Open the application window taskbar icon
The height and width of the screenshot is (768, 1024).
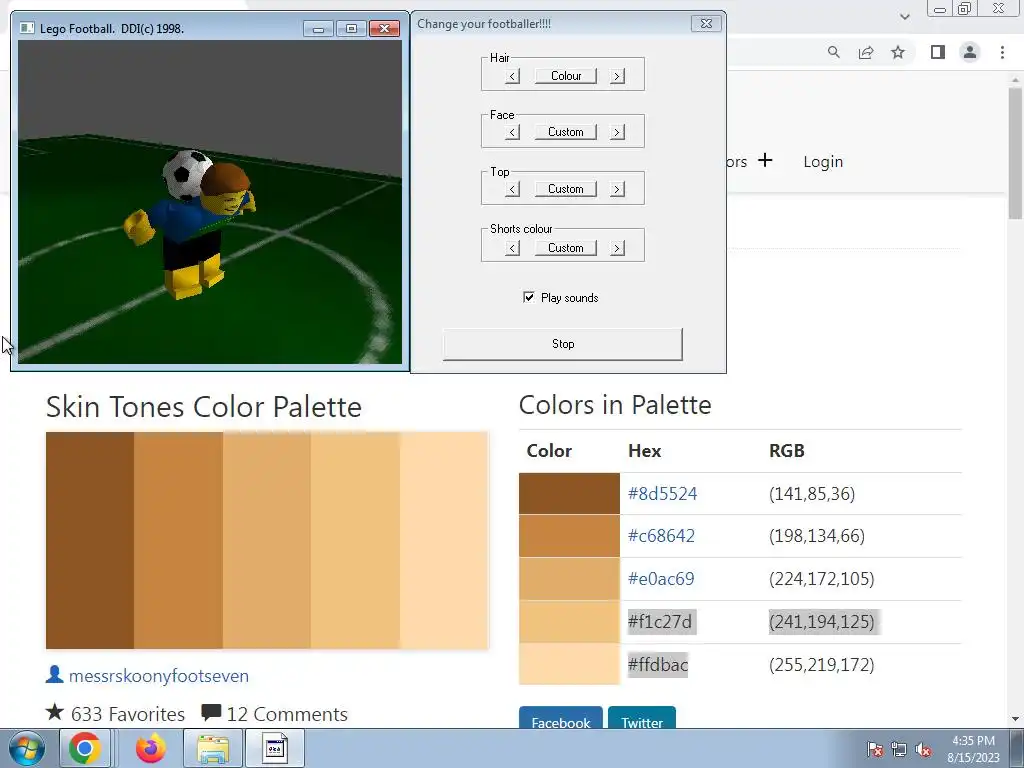tap(275, 748)
